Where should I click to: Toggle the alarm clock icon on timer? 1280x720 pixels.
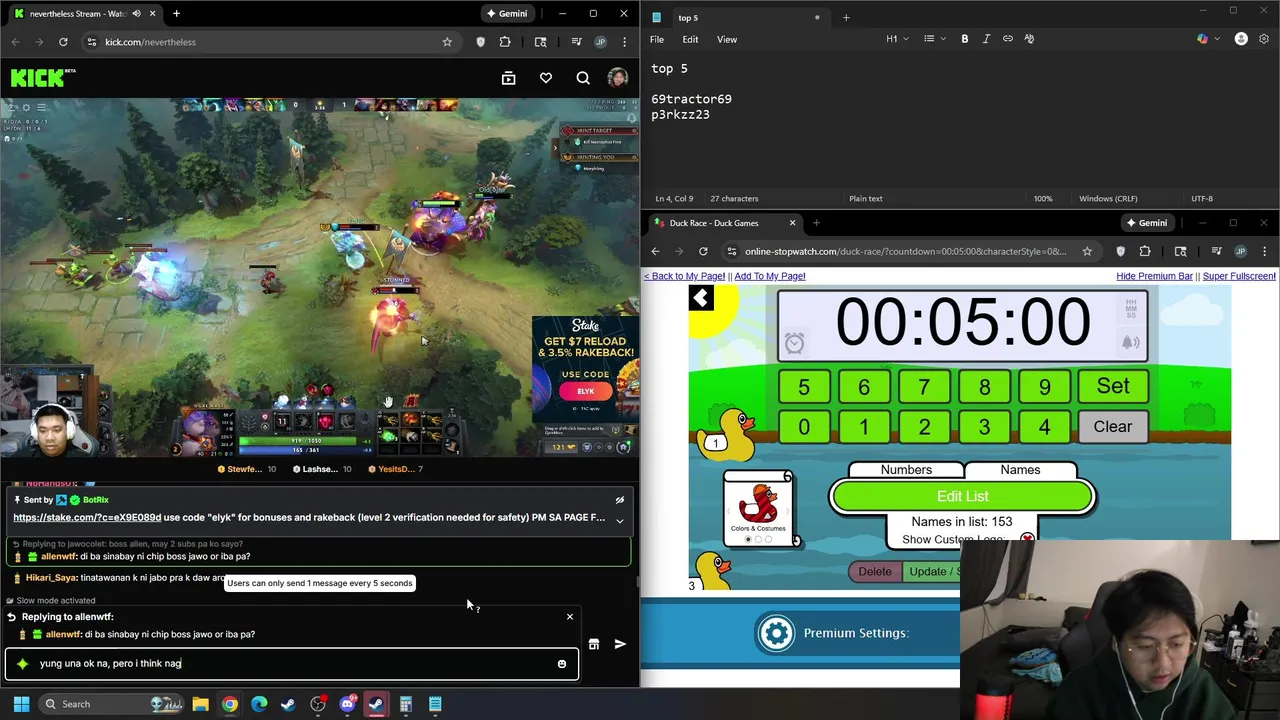794,343
